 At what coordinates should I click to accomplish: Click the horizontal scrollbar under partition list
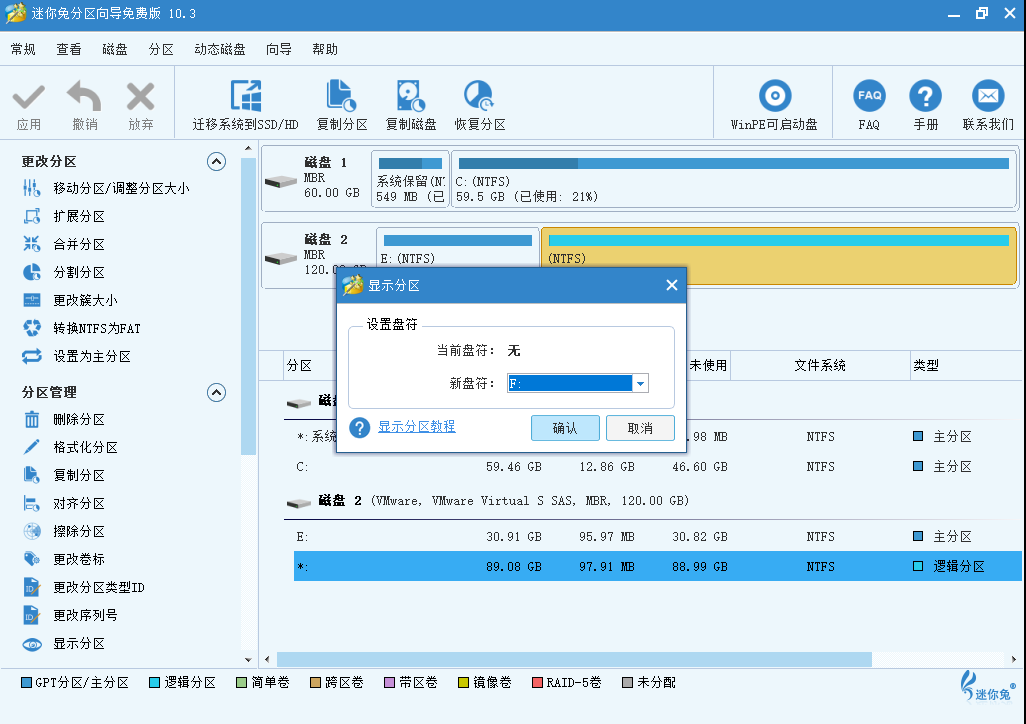coord(574,659)
